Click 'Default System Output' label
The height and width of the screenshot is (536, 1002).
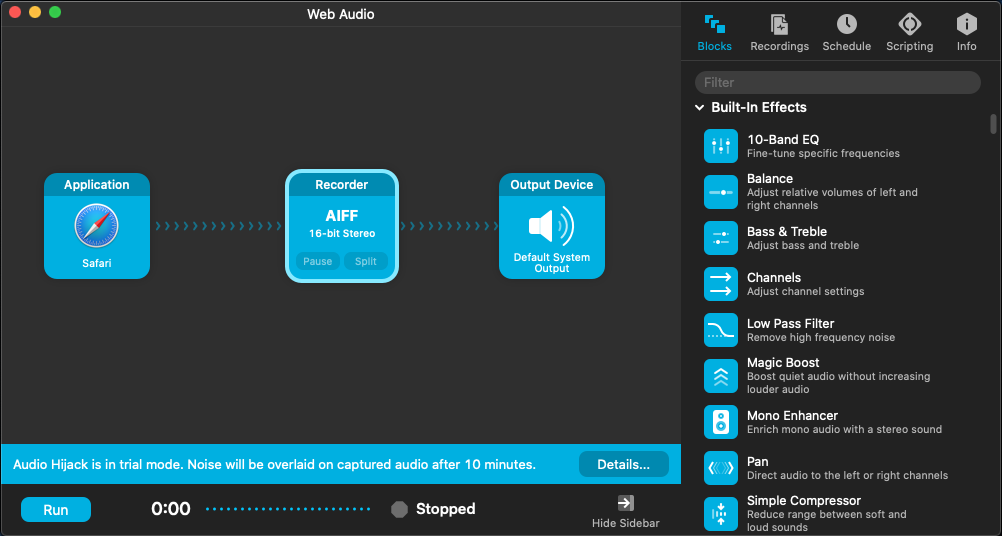[x=551, y=263]
